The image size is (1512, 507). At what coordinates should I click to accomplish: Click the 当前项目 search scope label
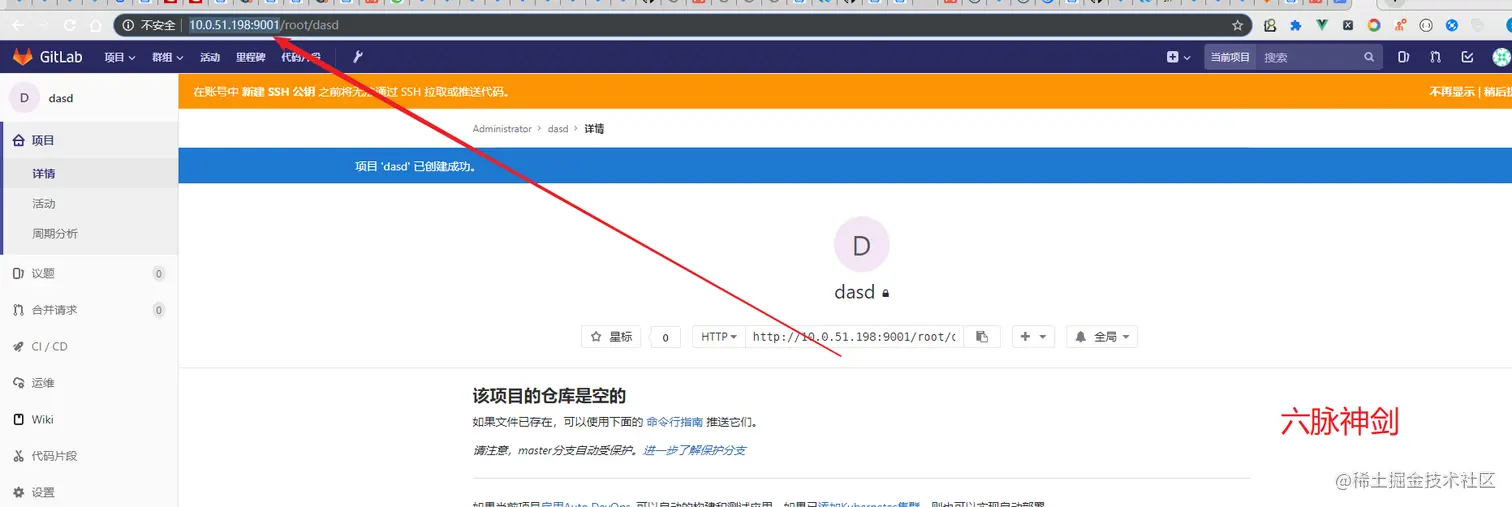[x=1230, y=57]
